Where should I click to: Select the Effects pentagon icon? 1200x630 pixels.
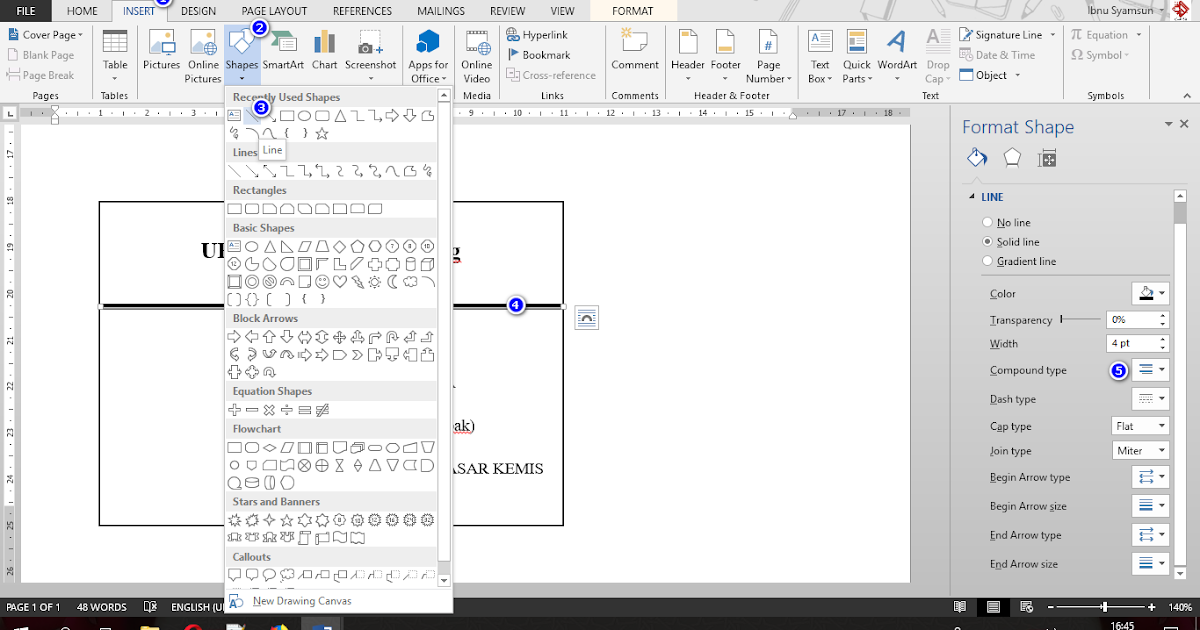1012,158
